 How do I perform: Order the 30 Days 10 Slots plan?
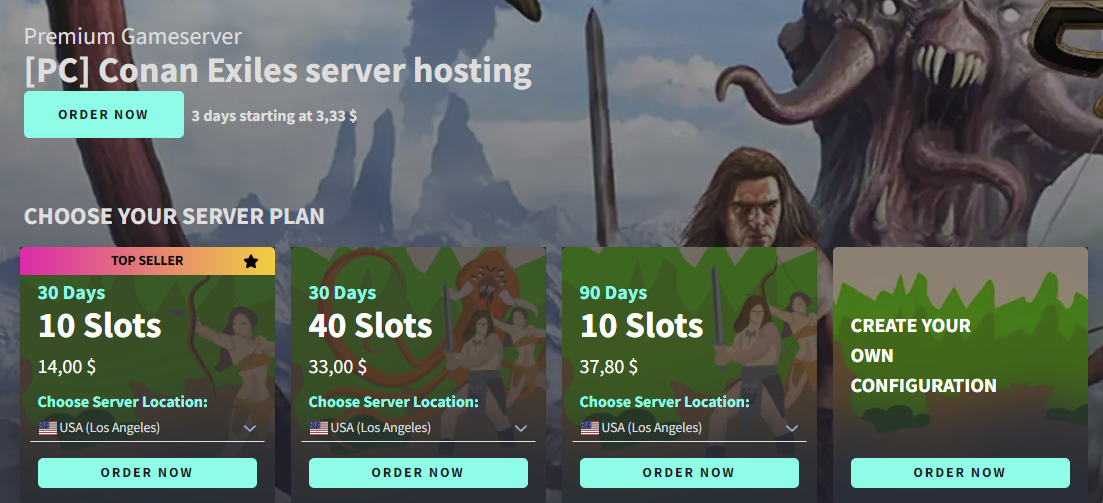point(147,473)
